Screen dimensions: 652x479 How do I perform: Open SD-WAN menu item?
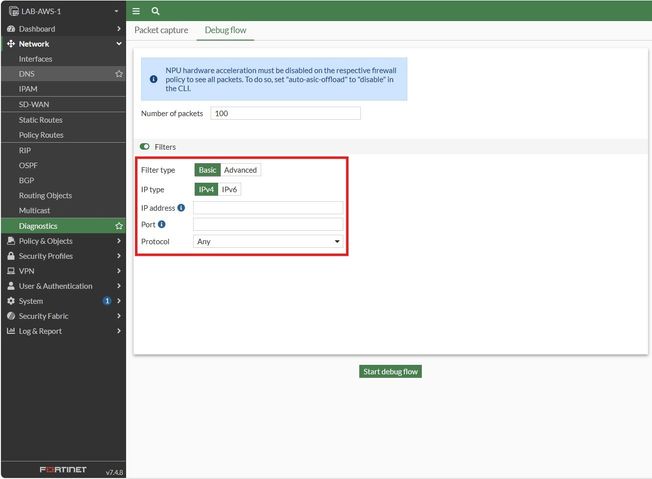click(x=63, y=104)
